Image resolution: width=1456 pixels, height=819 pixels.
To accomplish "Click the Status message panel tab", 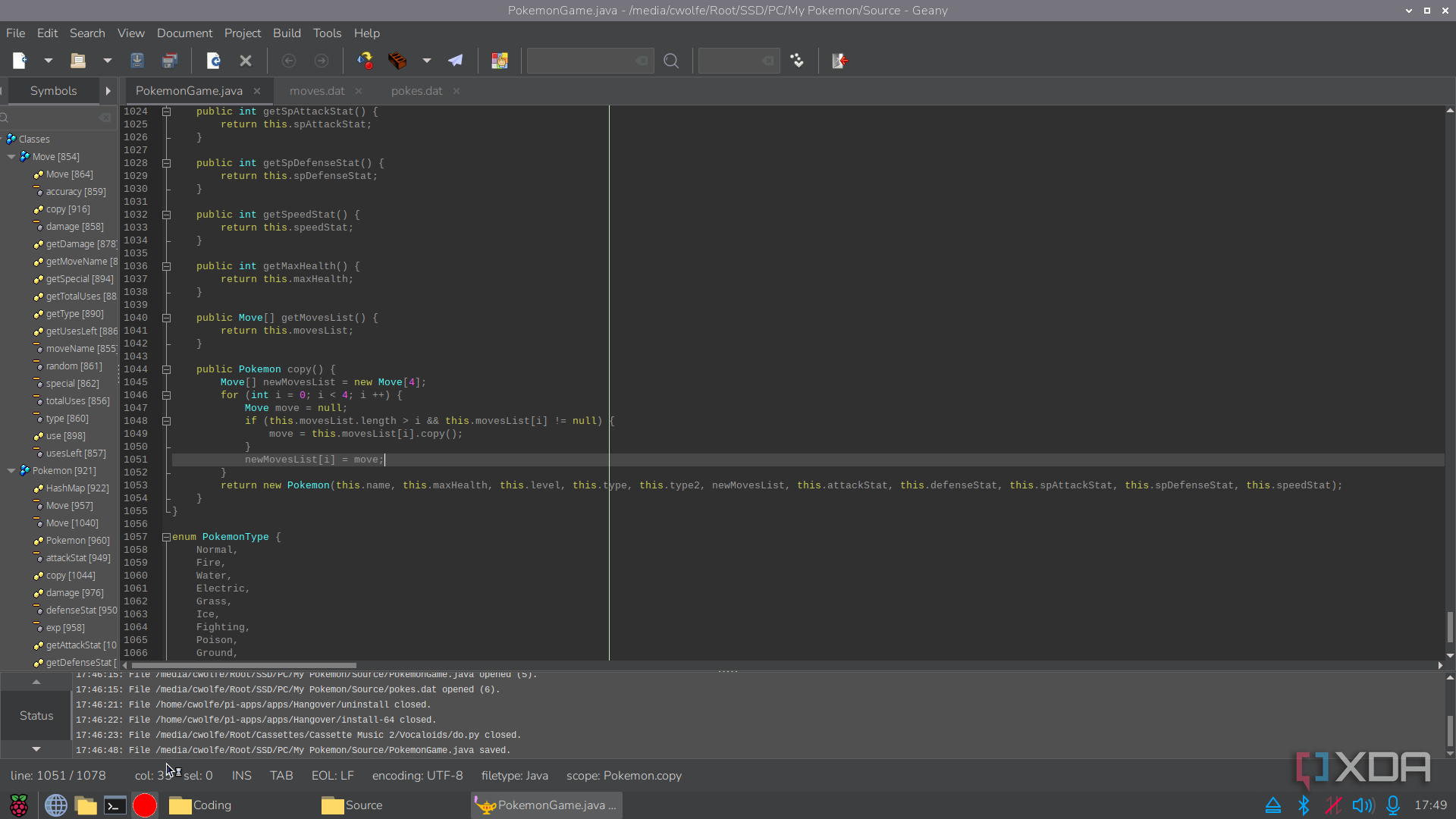I will (x=36, y=716).
